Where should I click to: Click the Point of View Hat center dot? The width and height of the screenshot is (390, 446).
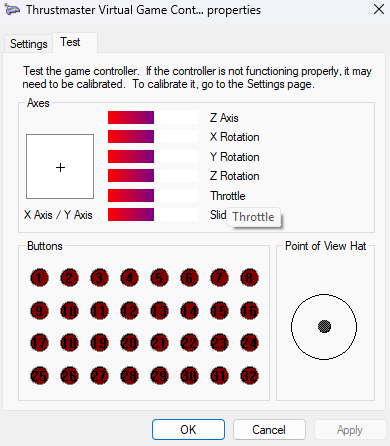pos(324,326)
